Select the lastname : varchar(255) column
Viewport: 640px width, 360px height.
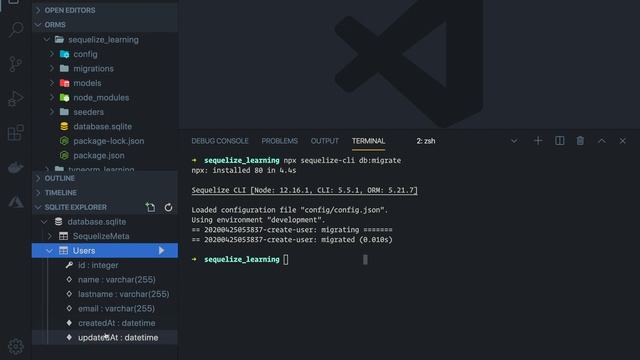[x=105, y=294]
